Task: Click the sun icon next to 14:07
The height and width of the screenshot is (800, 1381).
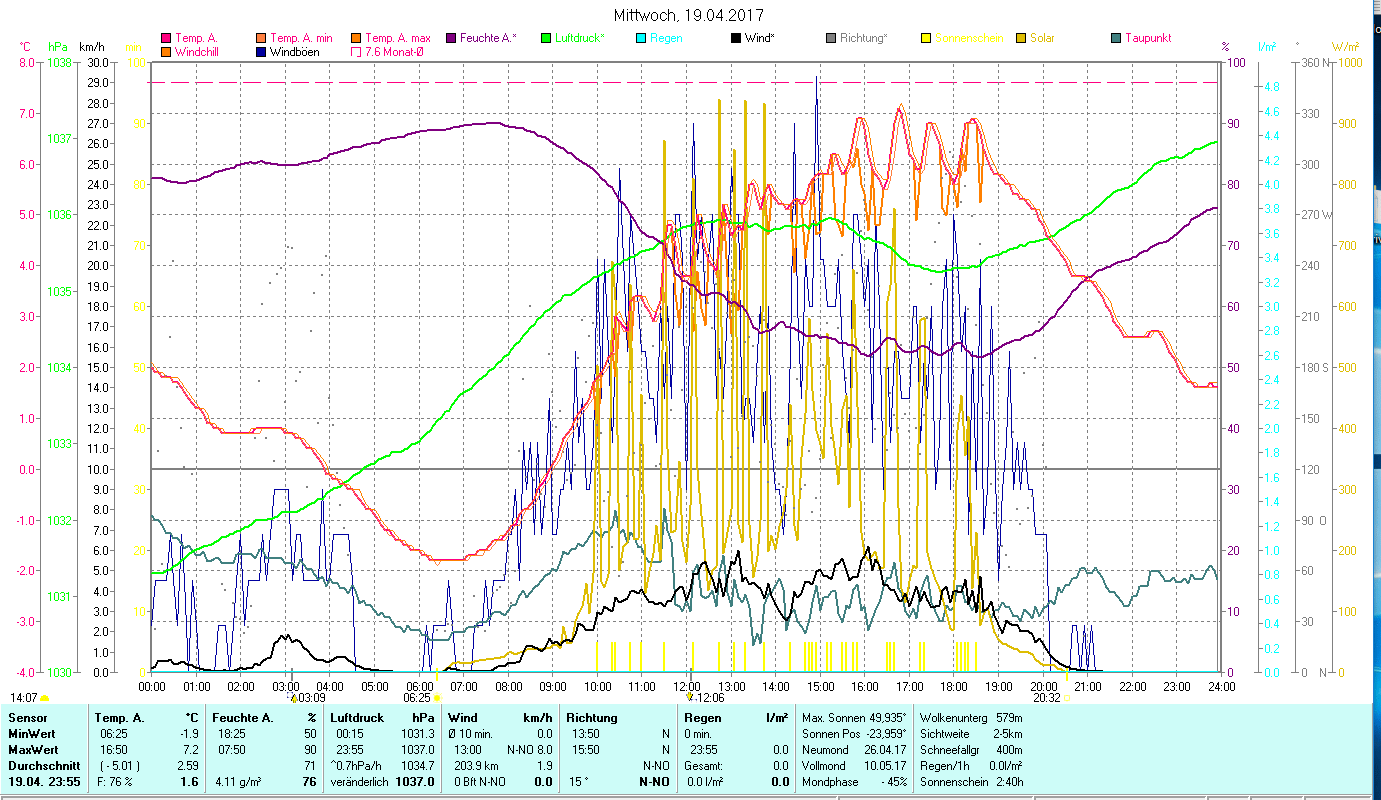Action: pyautogui.click(x=44, y=698)
